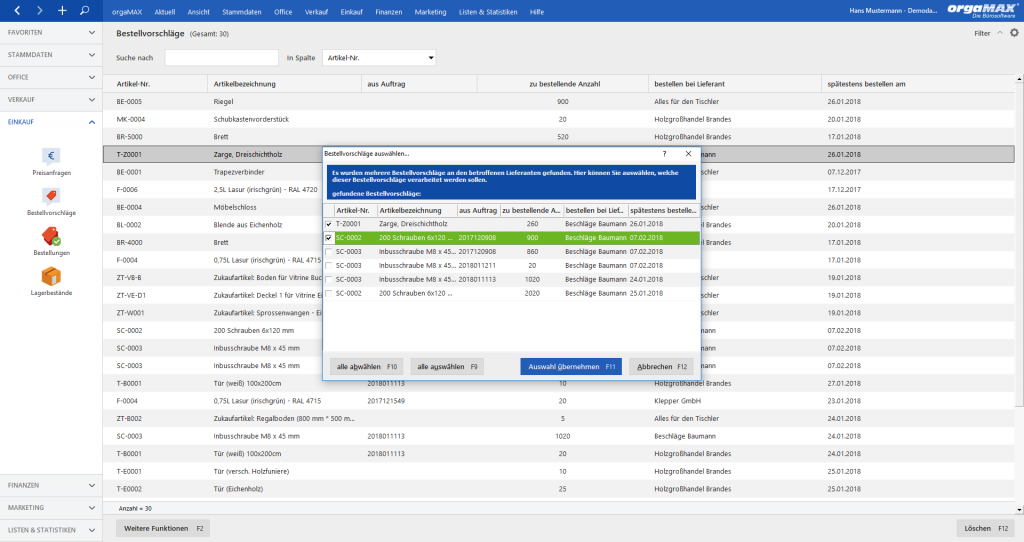
Task: Click into the Suche nach input field
Action: click(x=221, y=57)
